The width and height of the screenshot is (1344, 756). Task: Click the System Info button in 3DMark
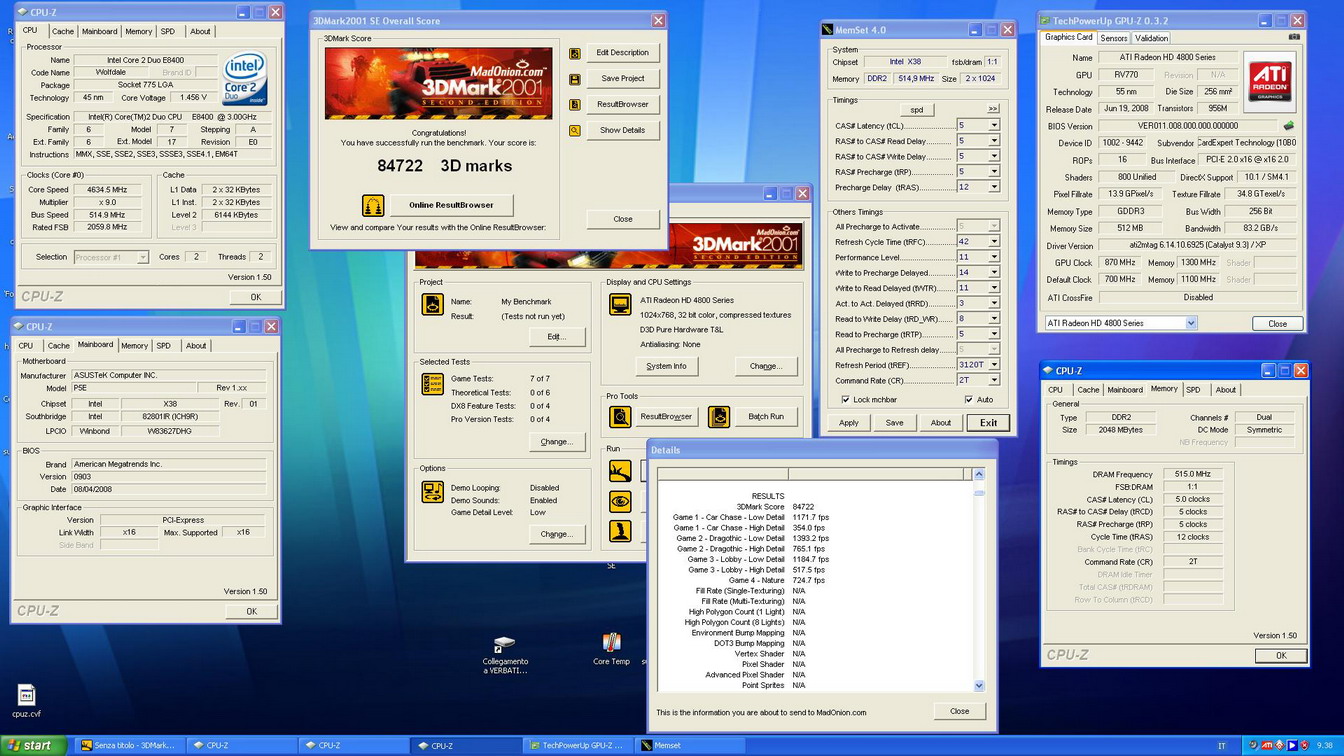point(666,366)
